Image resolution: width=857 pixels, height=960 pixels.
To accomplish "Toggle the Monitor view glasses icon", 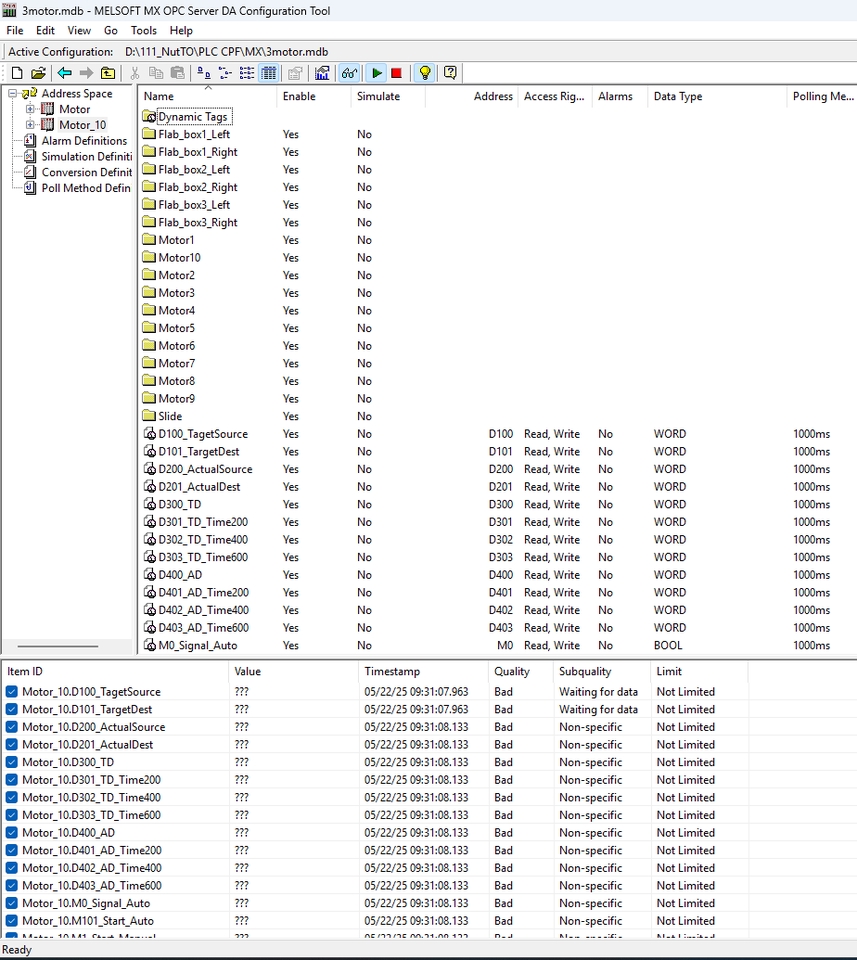I will click(349, 73).
